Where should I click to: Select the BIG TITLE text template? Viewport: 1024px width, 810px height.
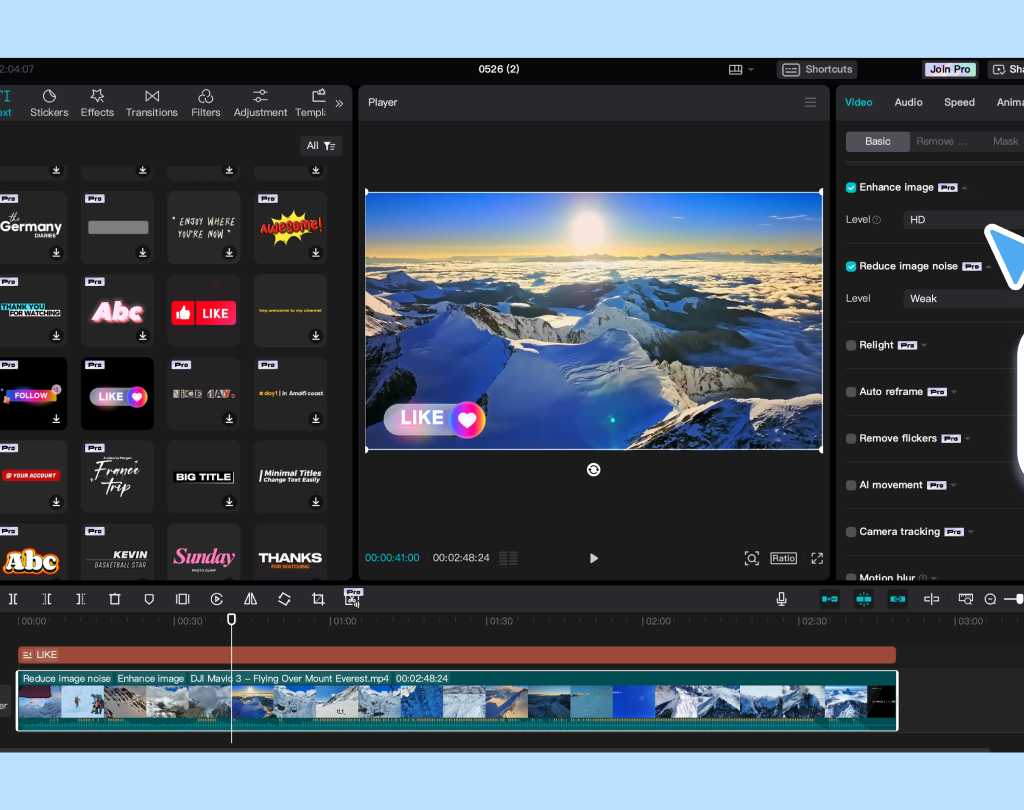[204, 477]
